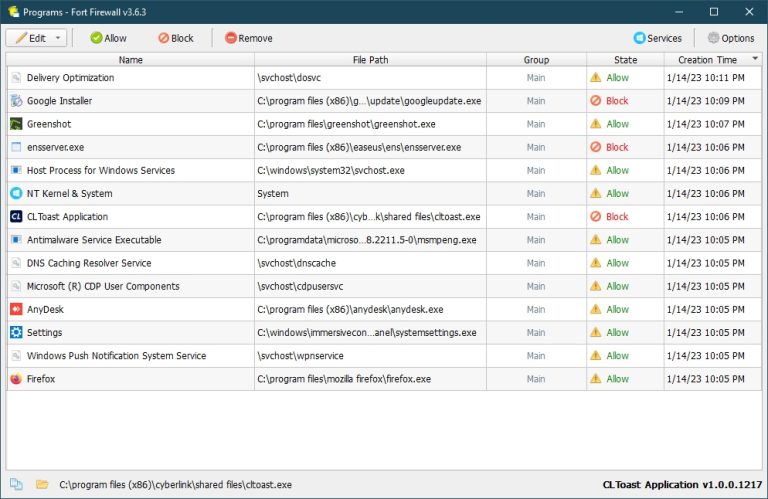Click the Host Process for Windows Services icon

[x=16, y=170]
